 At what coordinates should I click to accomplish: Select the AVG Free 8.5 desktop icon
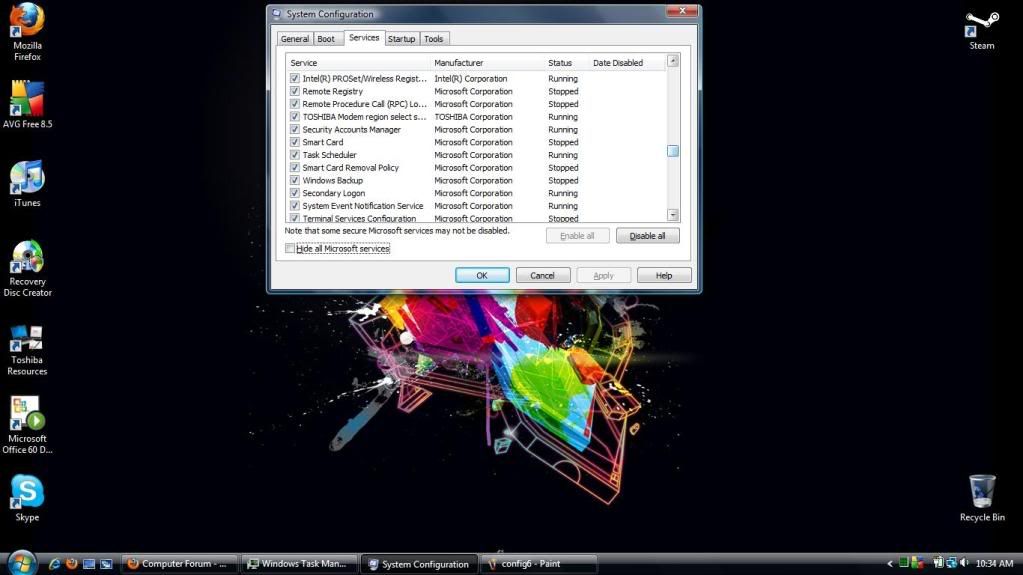[x=27, y=104]
